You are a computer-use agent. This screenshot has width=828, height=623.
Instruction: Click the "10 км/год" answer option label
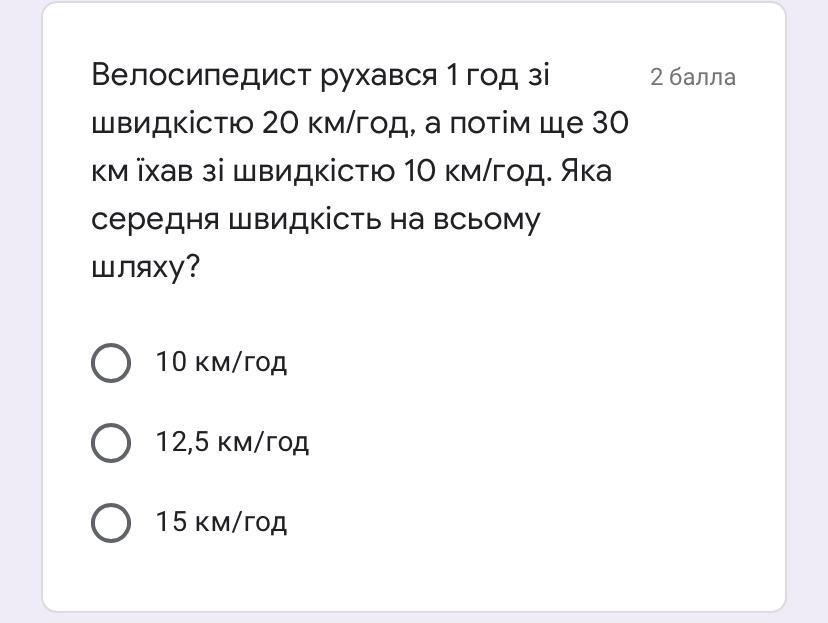[221, 362]
